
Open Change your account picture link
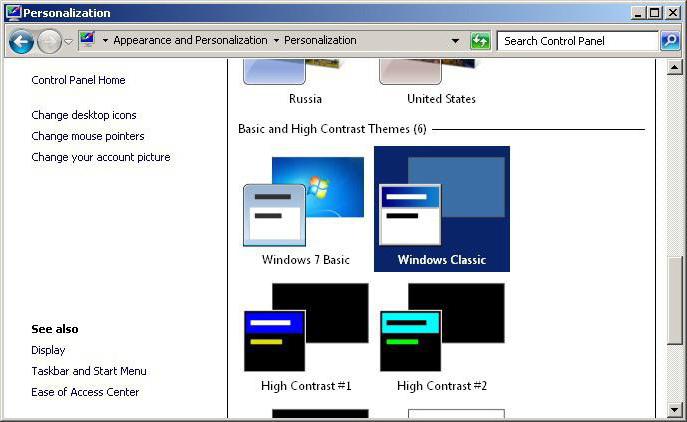tap(101, 157)
